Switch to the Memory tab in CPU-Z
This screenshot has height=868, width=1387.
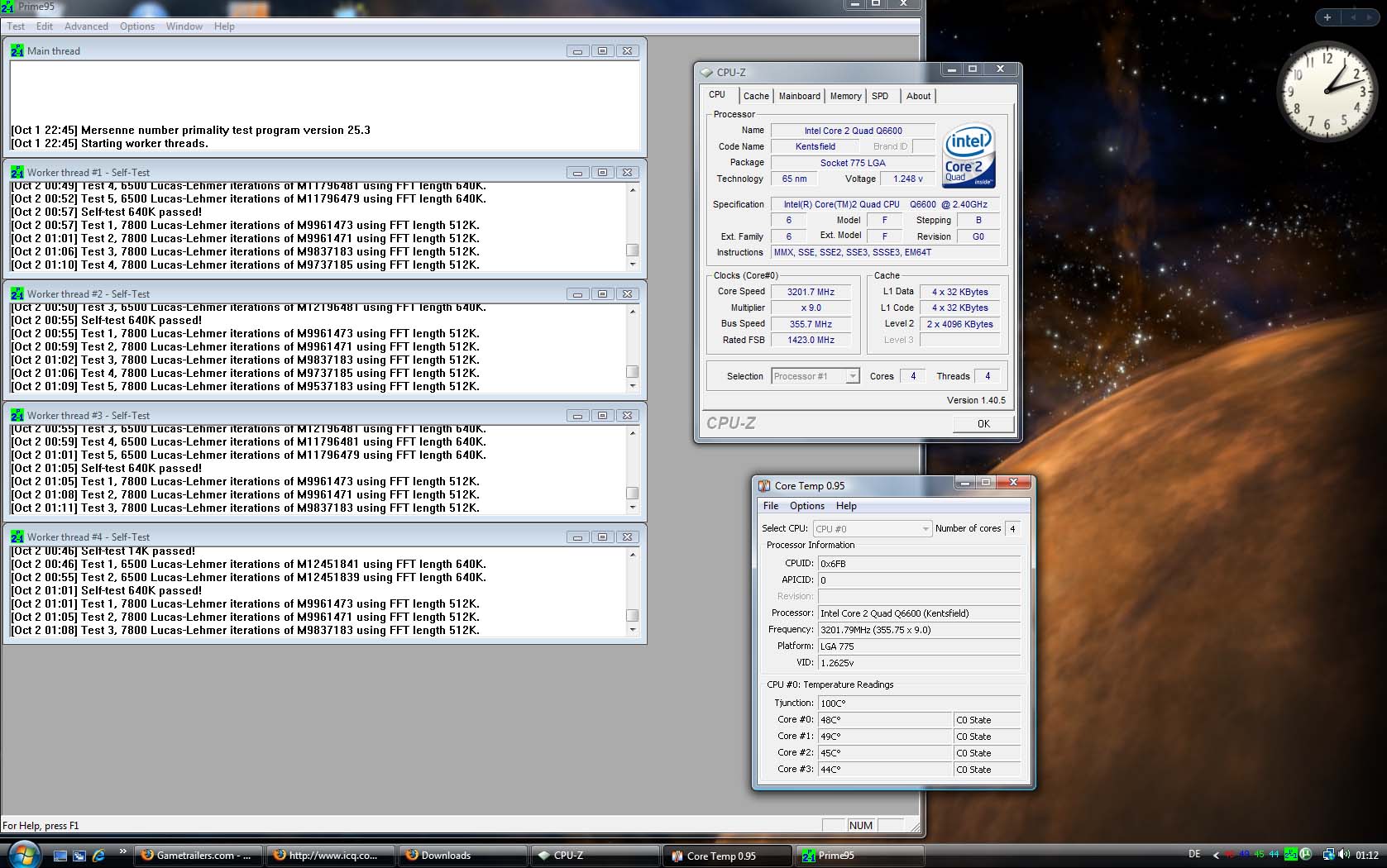point(845,96)
